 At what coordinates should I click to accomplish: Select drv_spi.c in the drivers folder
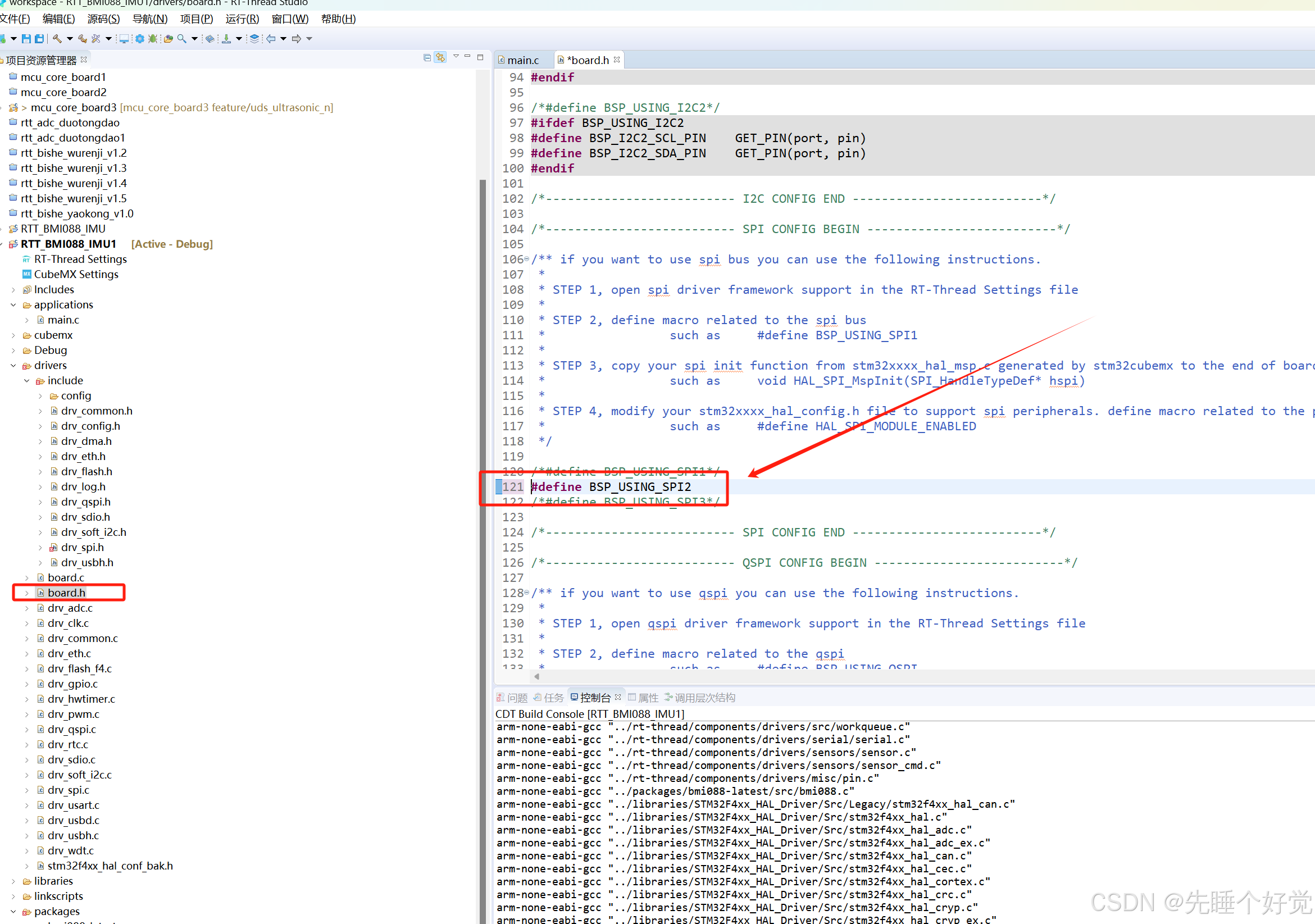(68, 790)
